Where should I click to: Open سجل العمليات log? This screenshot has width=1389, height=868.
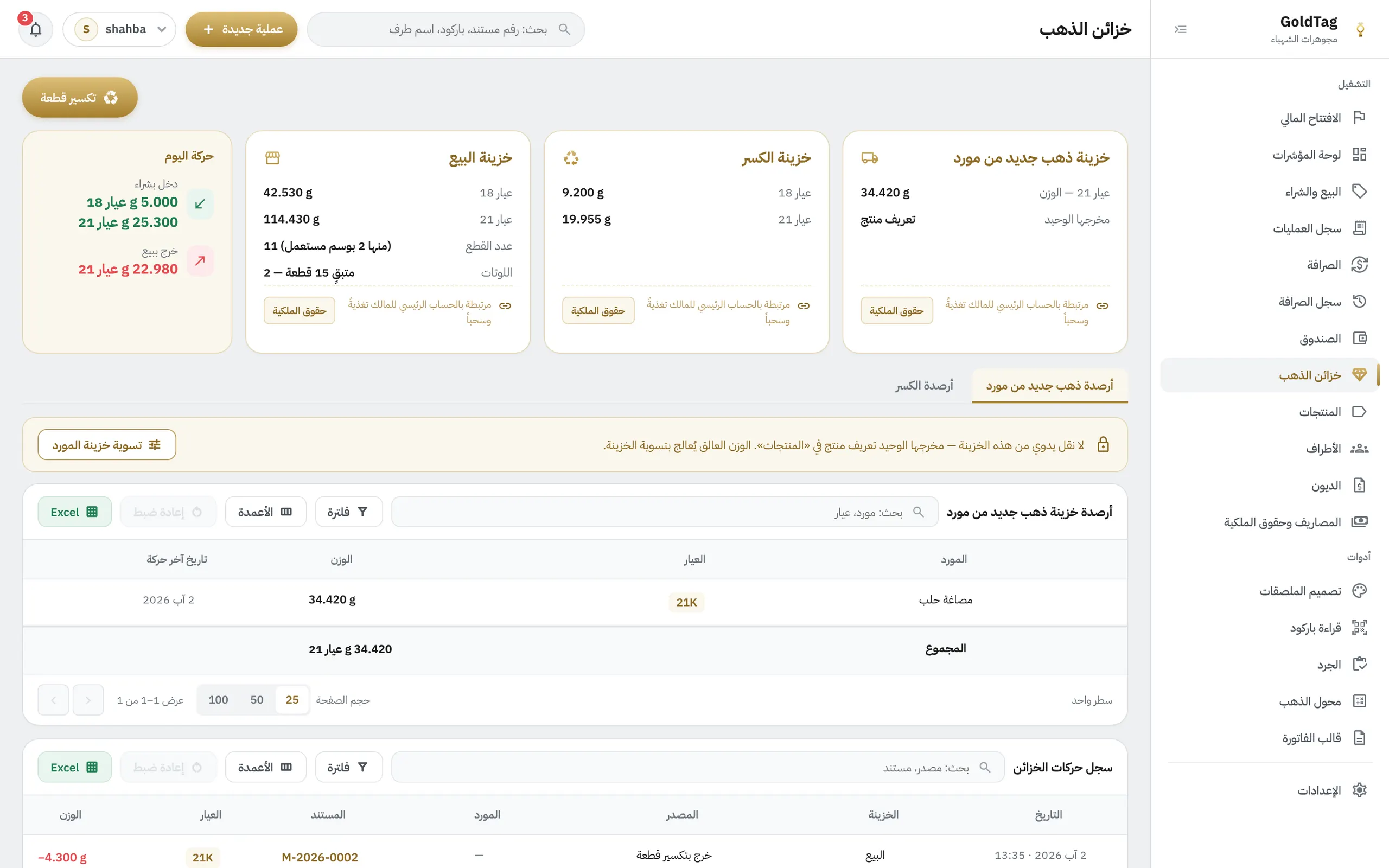pyautogui.click(x=1269, y=228)
